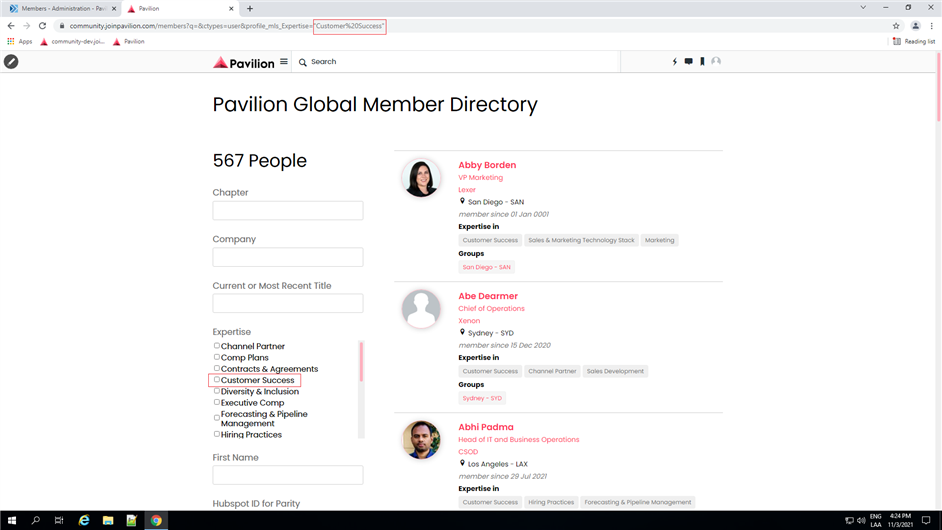Open the community-dev bookmark

pyautogui.click(x=72, y=41)
